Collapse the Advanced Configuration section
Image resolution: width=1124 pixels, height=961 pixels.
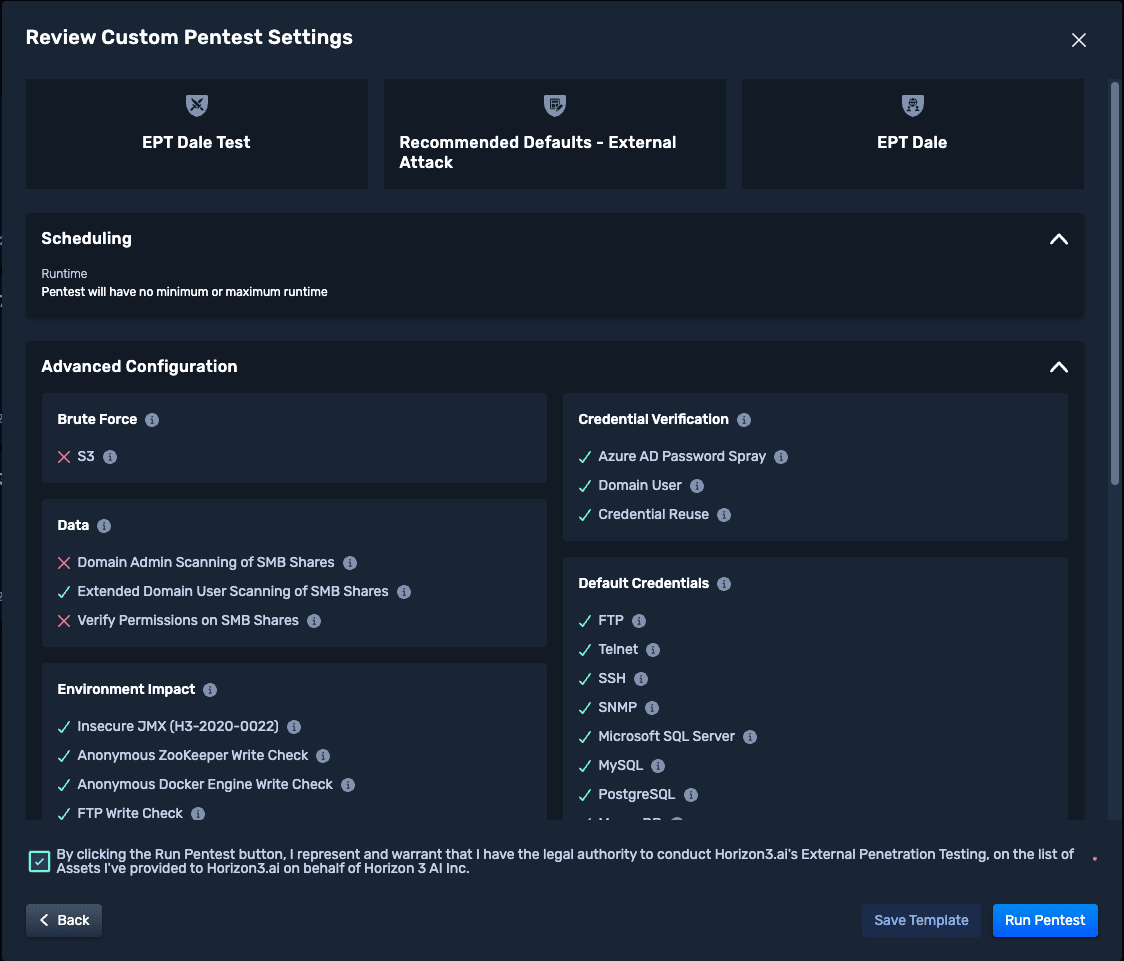point(1058,367)
